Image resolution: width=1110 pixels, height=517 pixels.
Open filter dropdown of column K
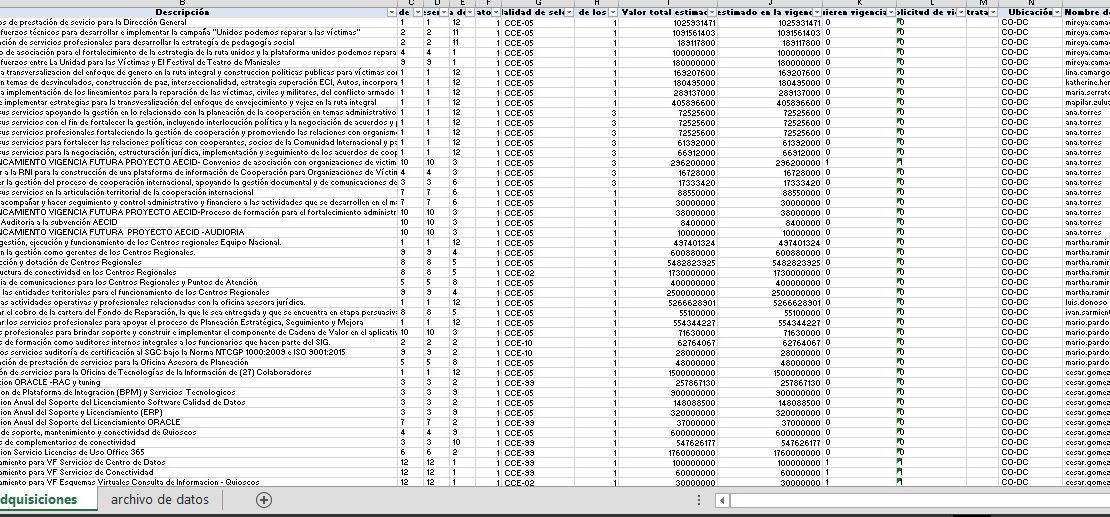tap(891, 13)
